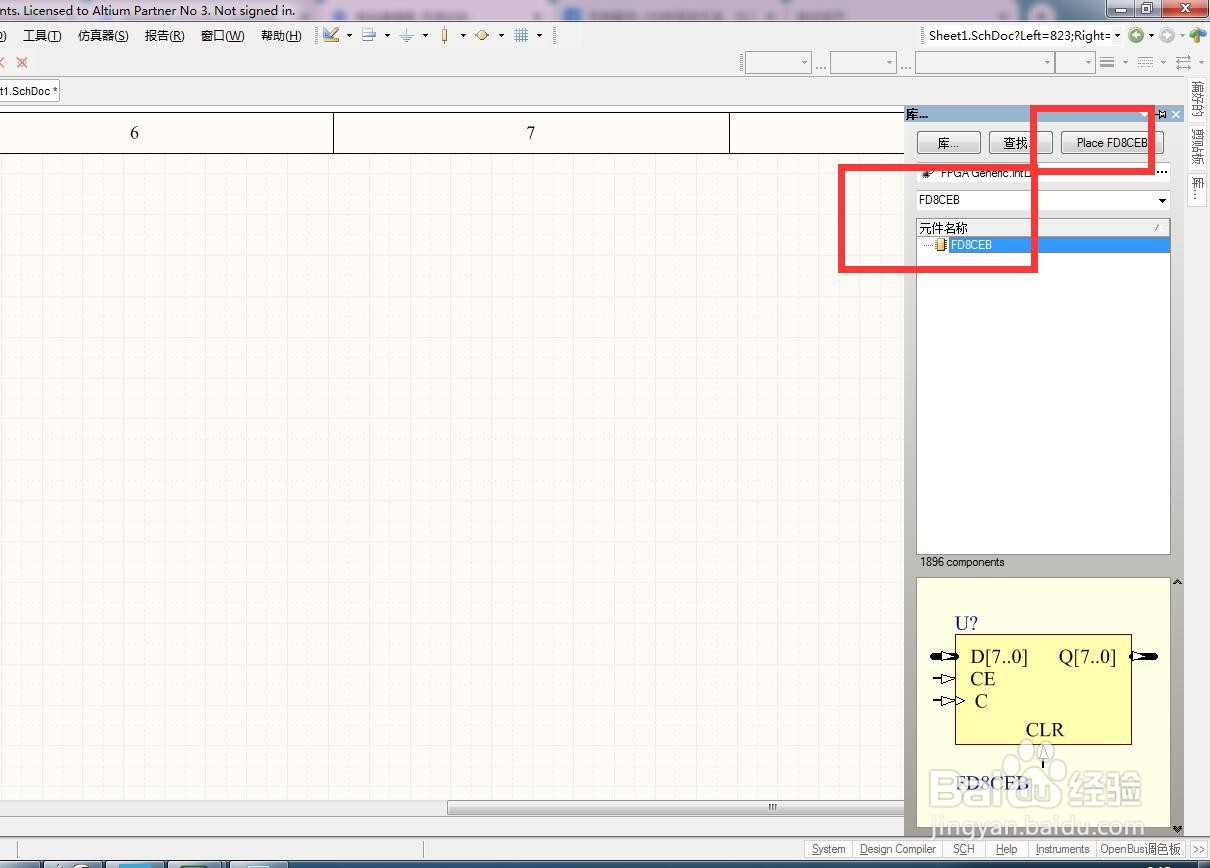Click the 库... button in Libraries panel

click(x=948, y=143)
